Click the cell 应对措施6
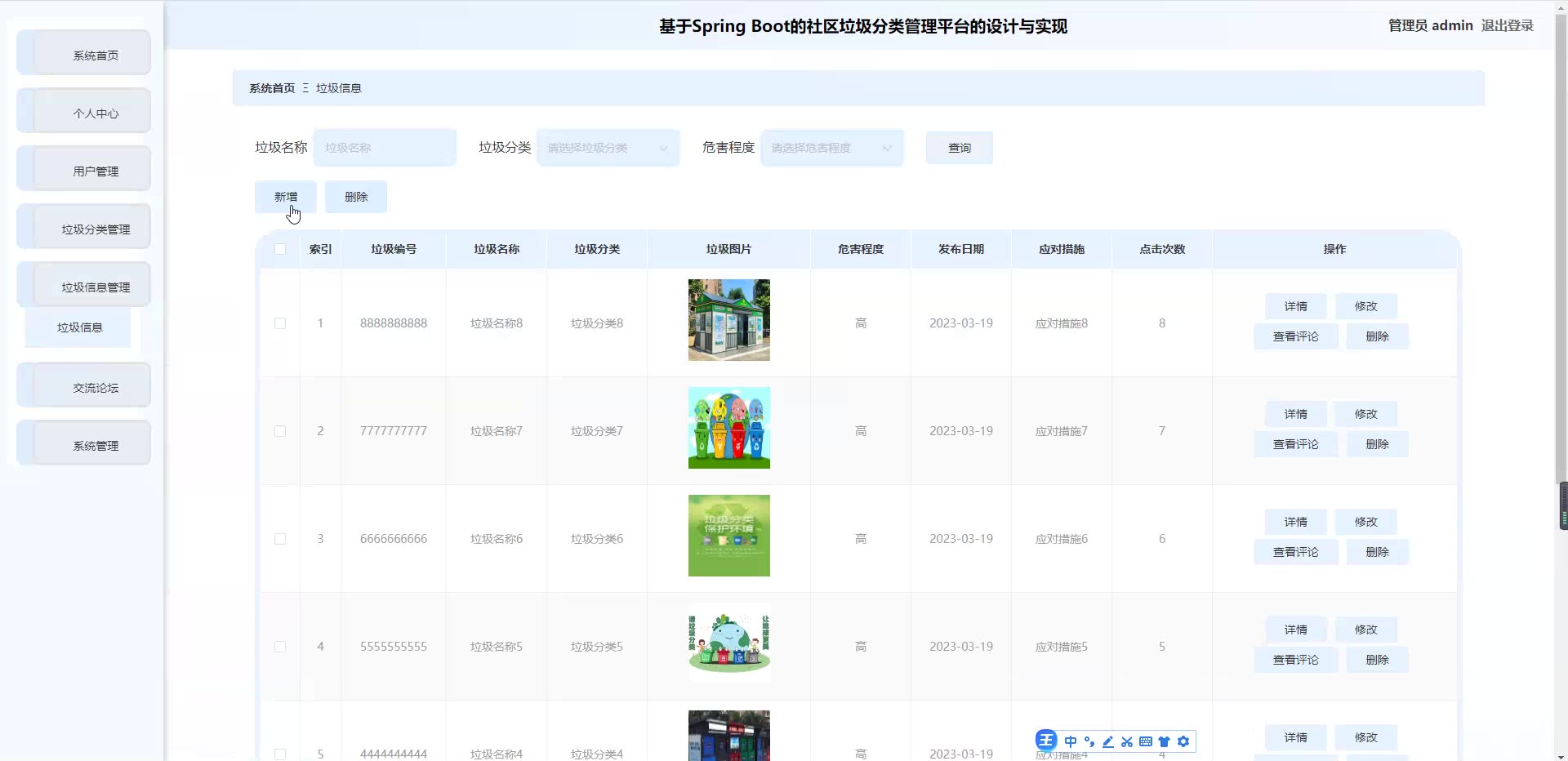 click(x=1062, y=539)
